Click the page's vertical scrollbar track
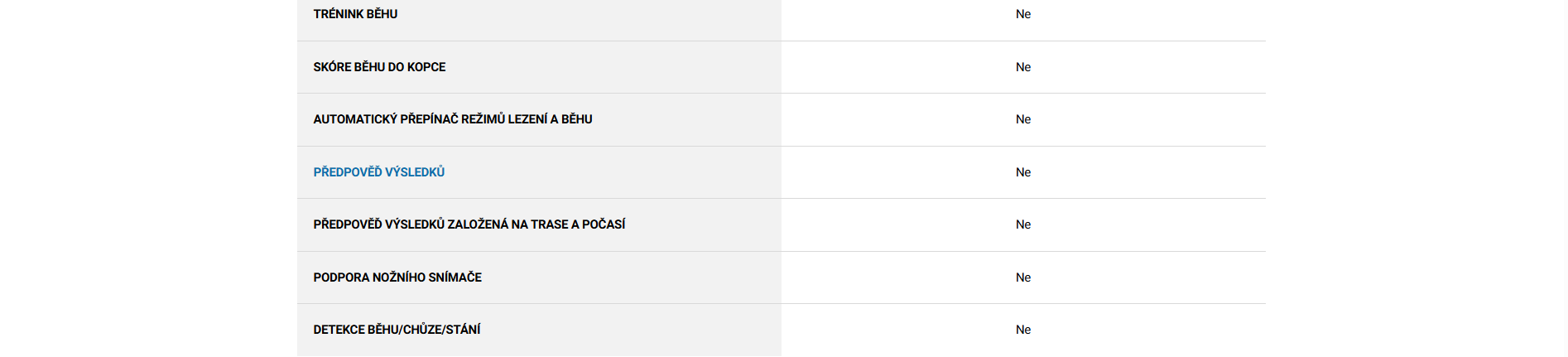Image resolution: width=1568 pixels, height=357 pixels. [x=1562, y=178]
